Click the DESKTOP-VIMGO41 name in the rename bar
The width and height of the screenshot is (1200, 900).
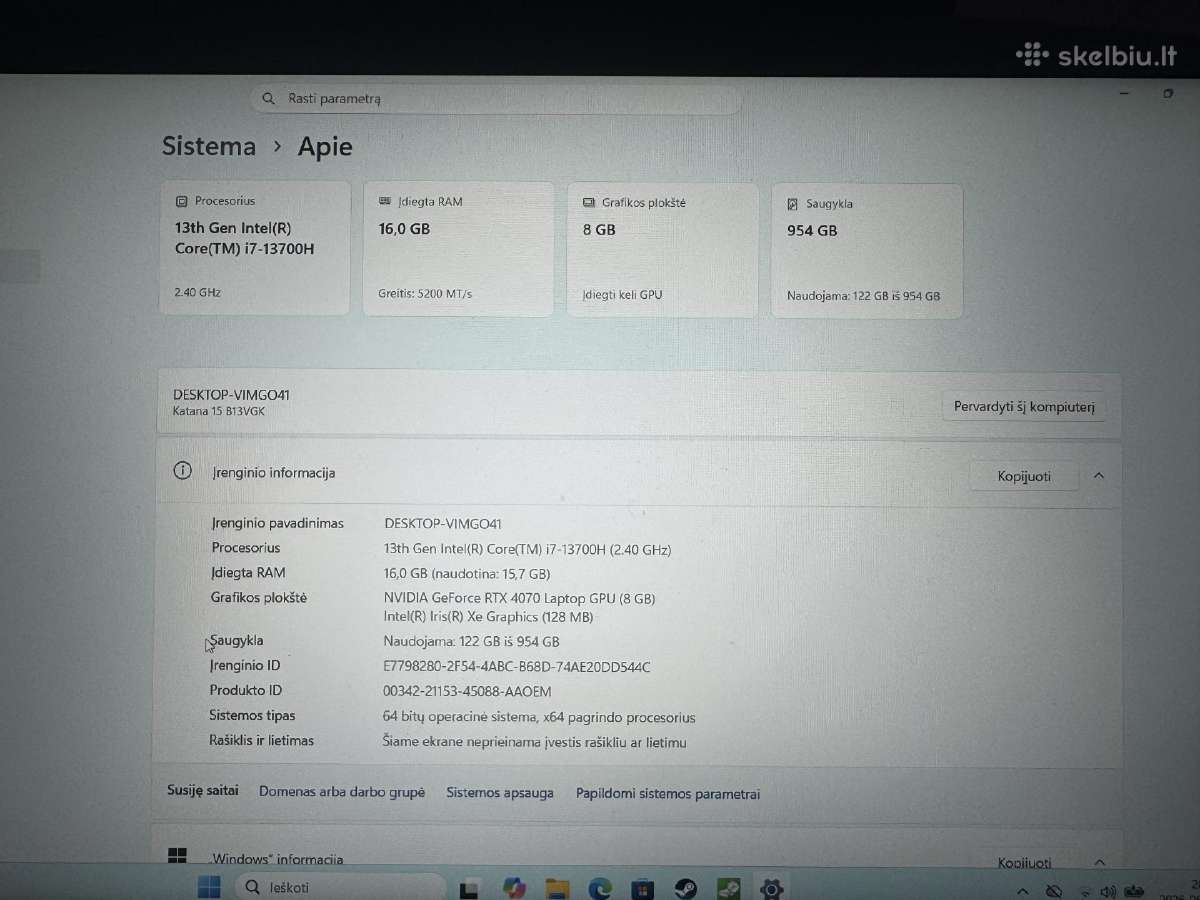(x=231, y=395)
